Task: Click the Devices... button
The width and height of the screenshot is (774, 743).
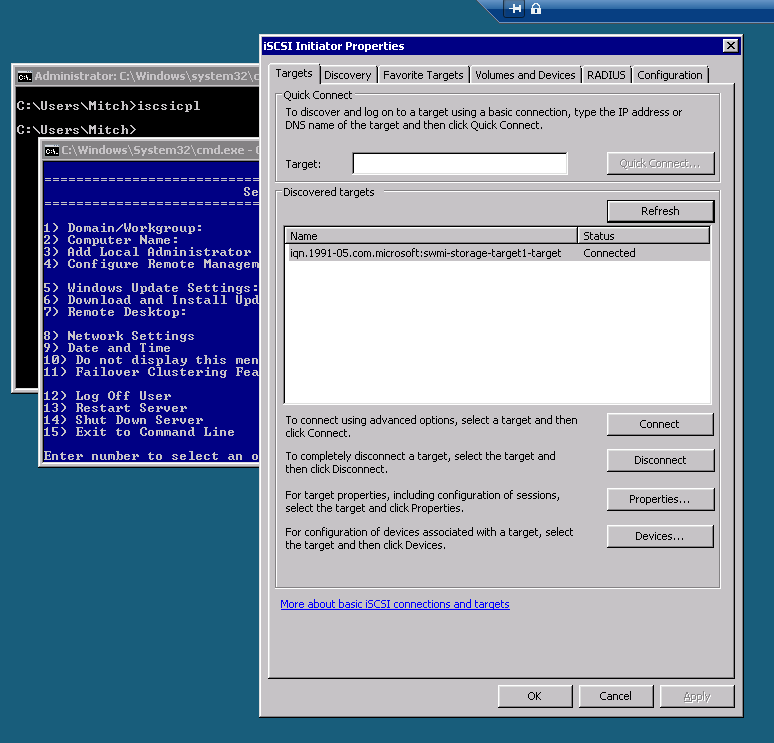Action: (x=660, y=537)
